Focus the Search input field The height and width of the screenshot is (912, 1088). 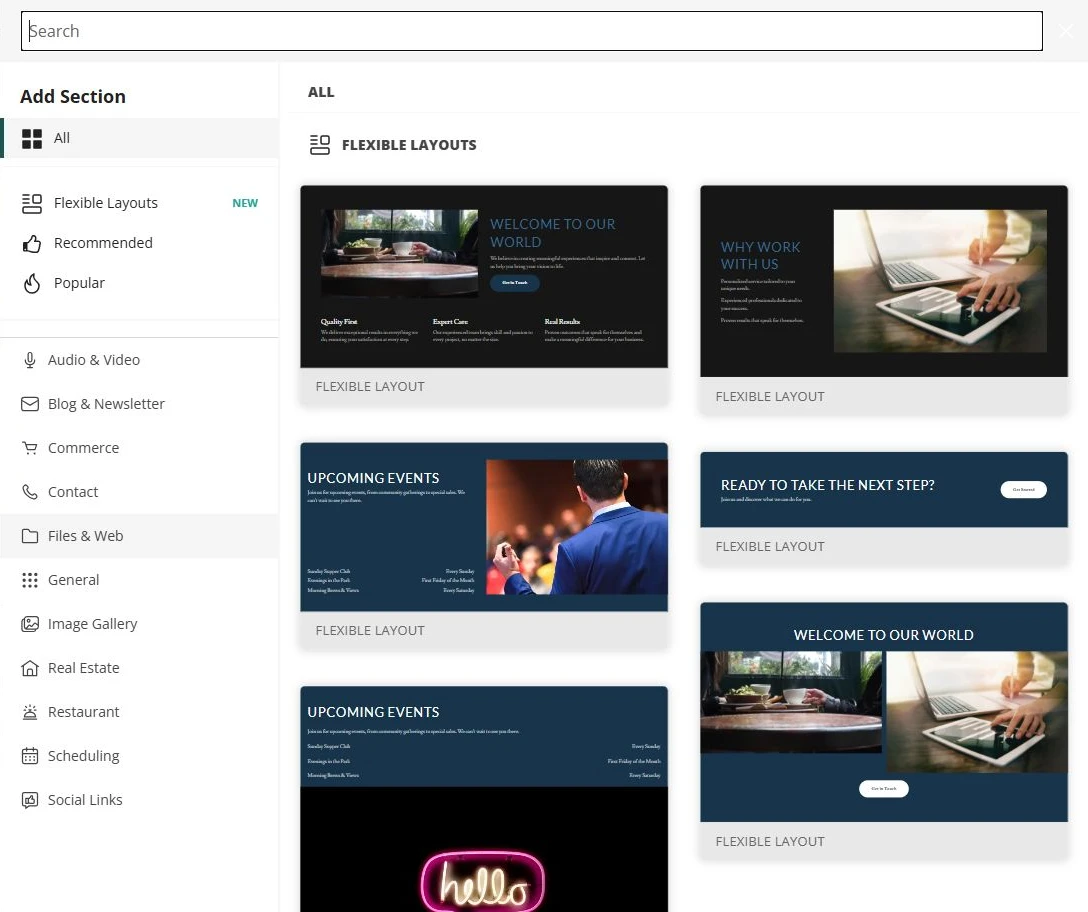click(x=532, y=31)
